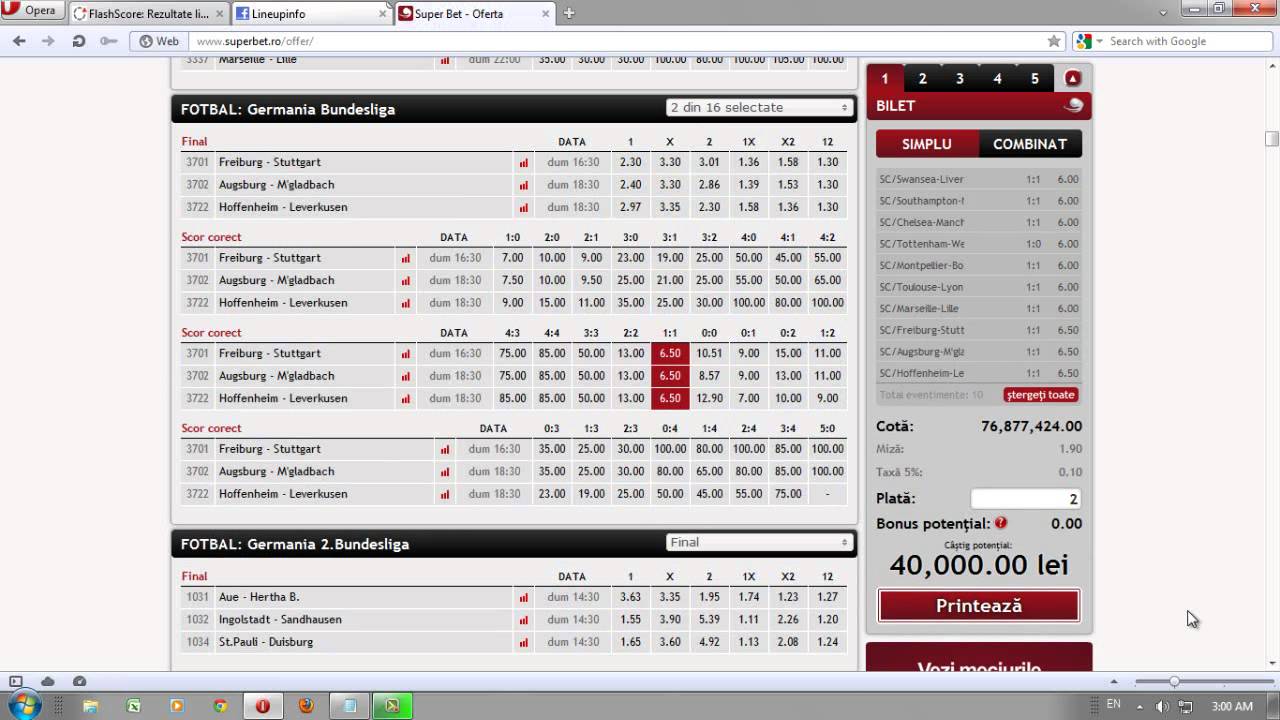1280x720 pixels.
Task: Deselect 1:1 odds 6.50 for Augsburg - M'gladbach
Action: (x=669, y=376)
